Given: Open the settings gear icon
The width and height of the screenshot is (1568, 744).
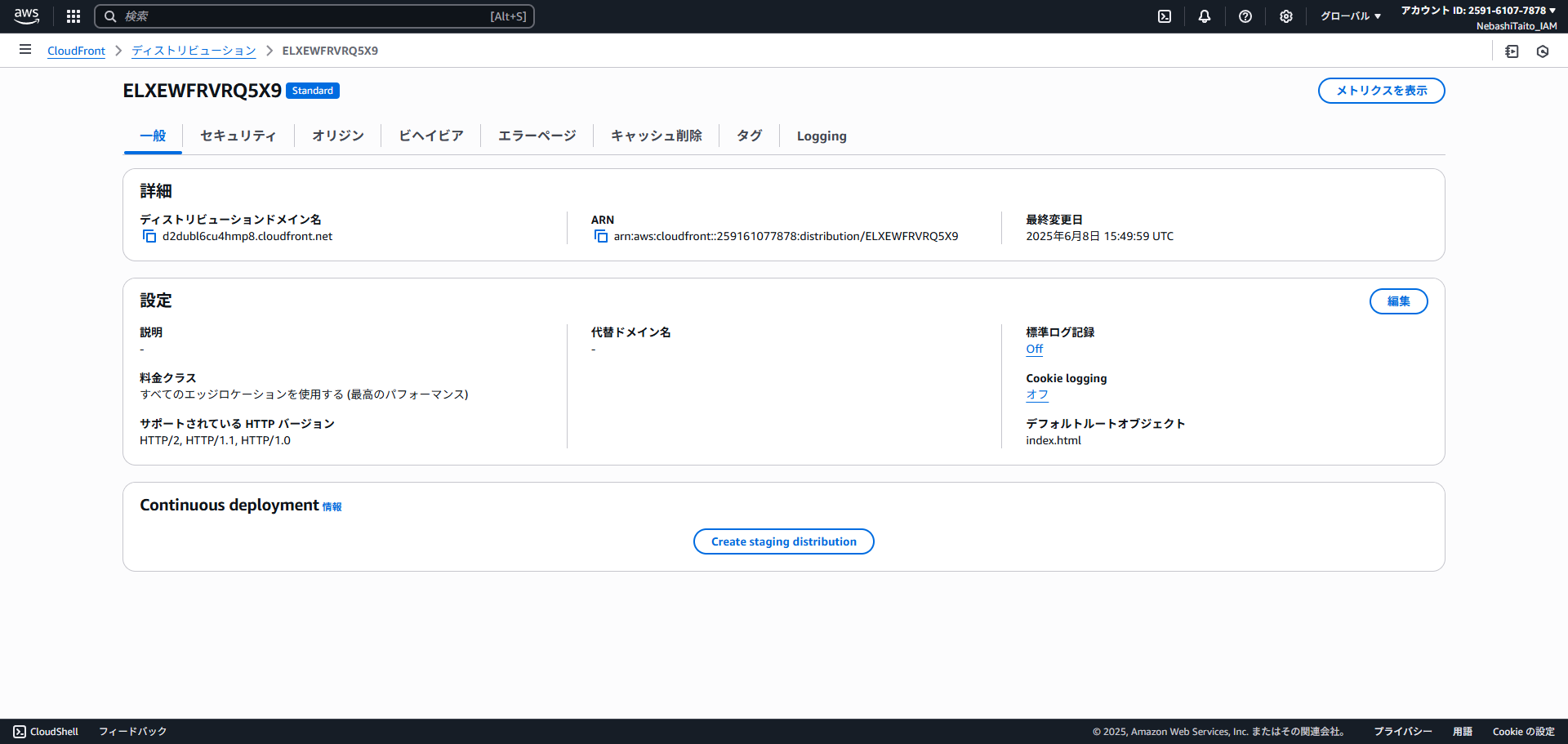Looking at the screenshot, I should [x=1286, y=16].
